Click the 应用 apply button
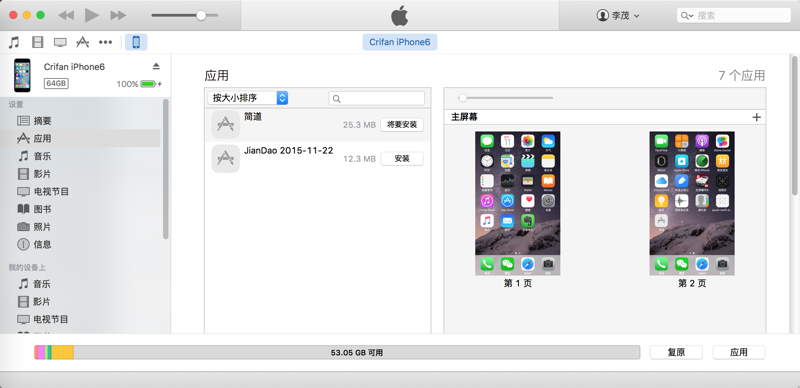The image size is (800, 388). pos(739,352)
